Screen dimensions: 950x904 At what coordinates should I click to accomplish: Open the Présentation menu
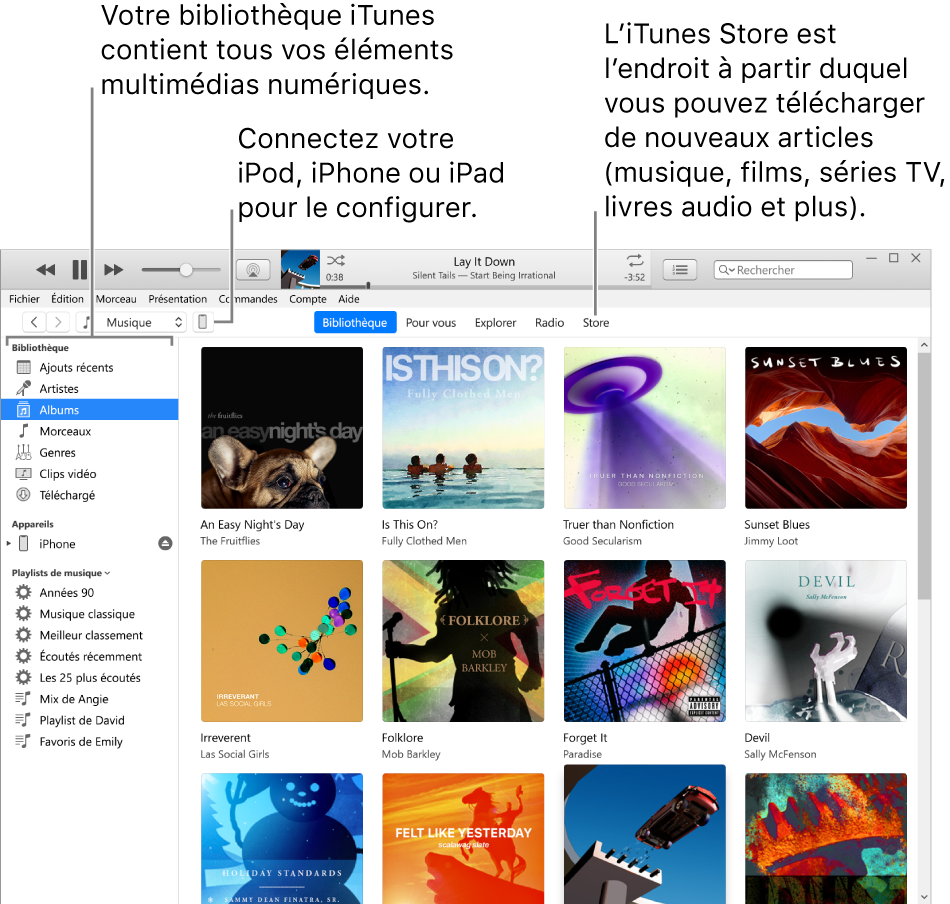[178, 299]
